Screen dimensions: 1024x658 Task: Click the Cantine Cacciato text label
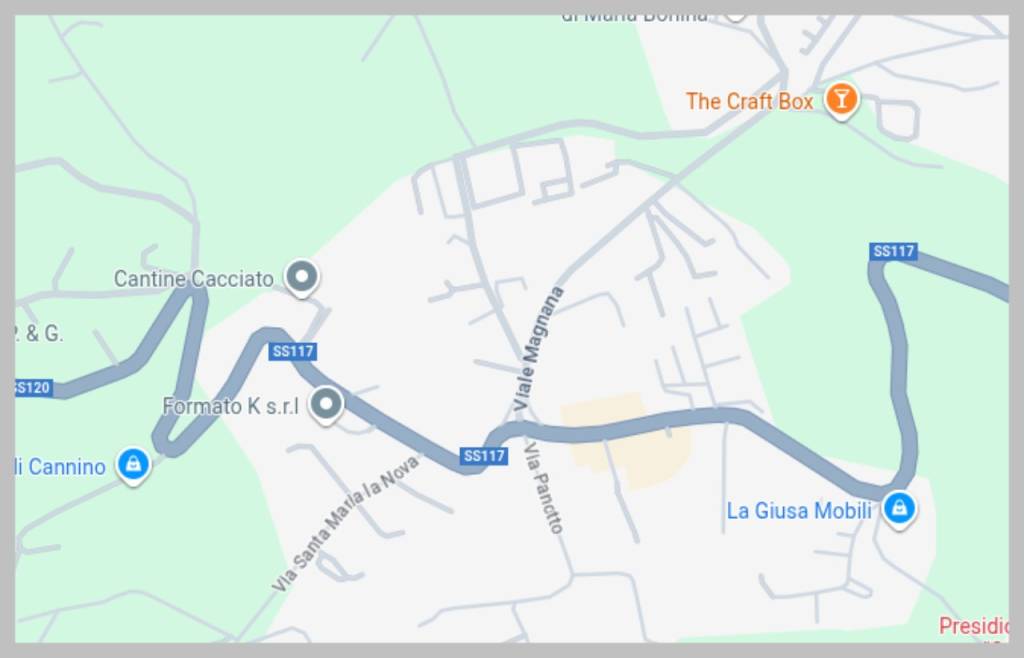coord(193,279)
